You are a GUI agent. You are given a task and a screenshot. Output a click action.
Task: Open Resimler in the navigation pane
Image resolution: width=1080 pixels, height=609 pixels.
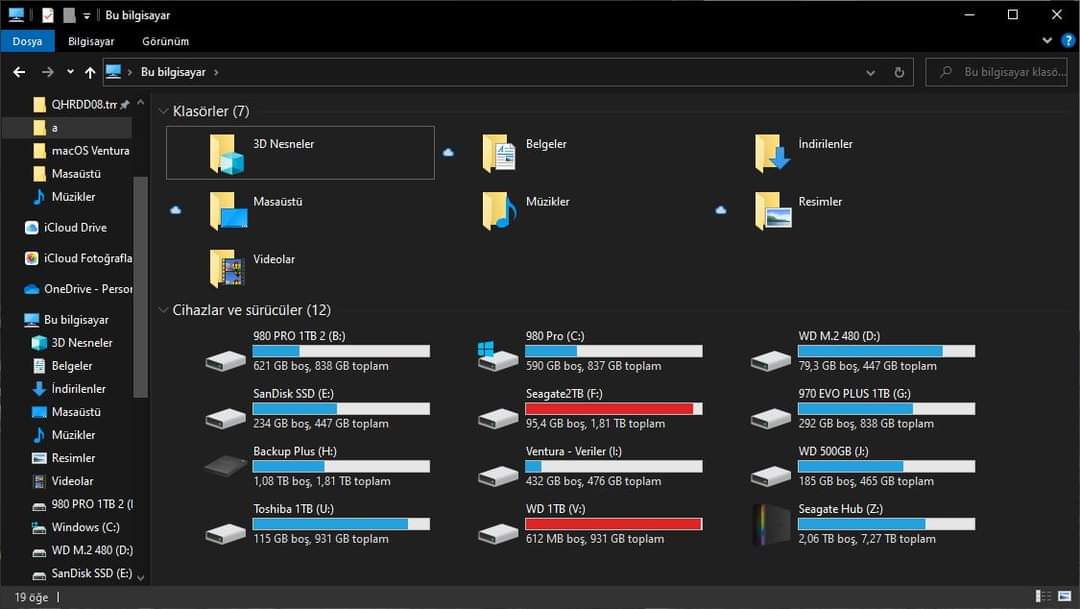64,458
